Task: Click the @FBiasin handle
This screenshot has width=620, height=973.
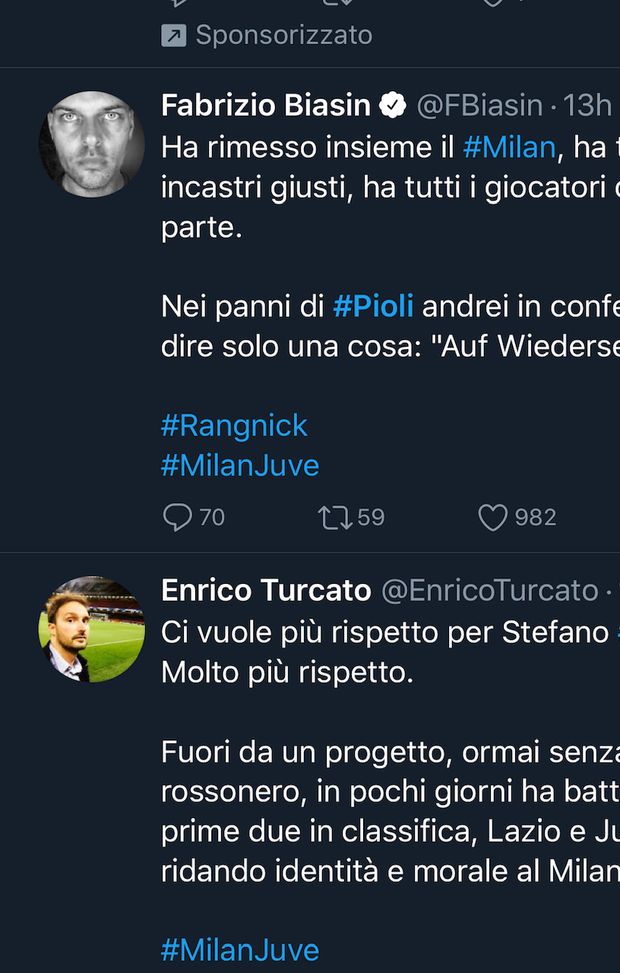Action: 479,105
